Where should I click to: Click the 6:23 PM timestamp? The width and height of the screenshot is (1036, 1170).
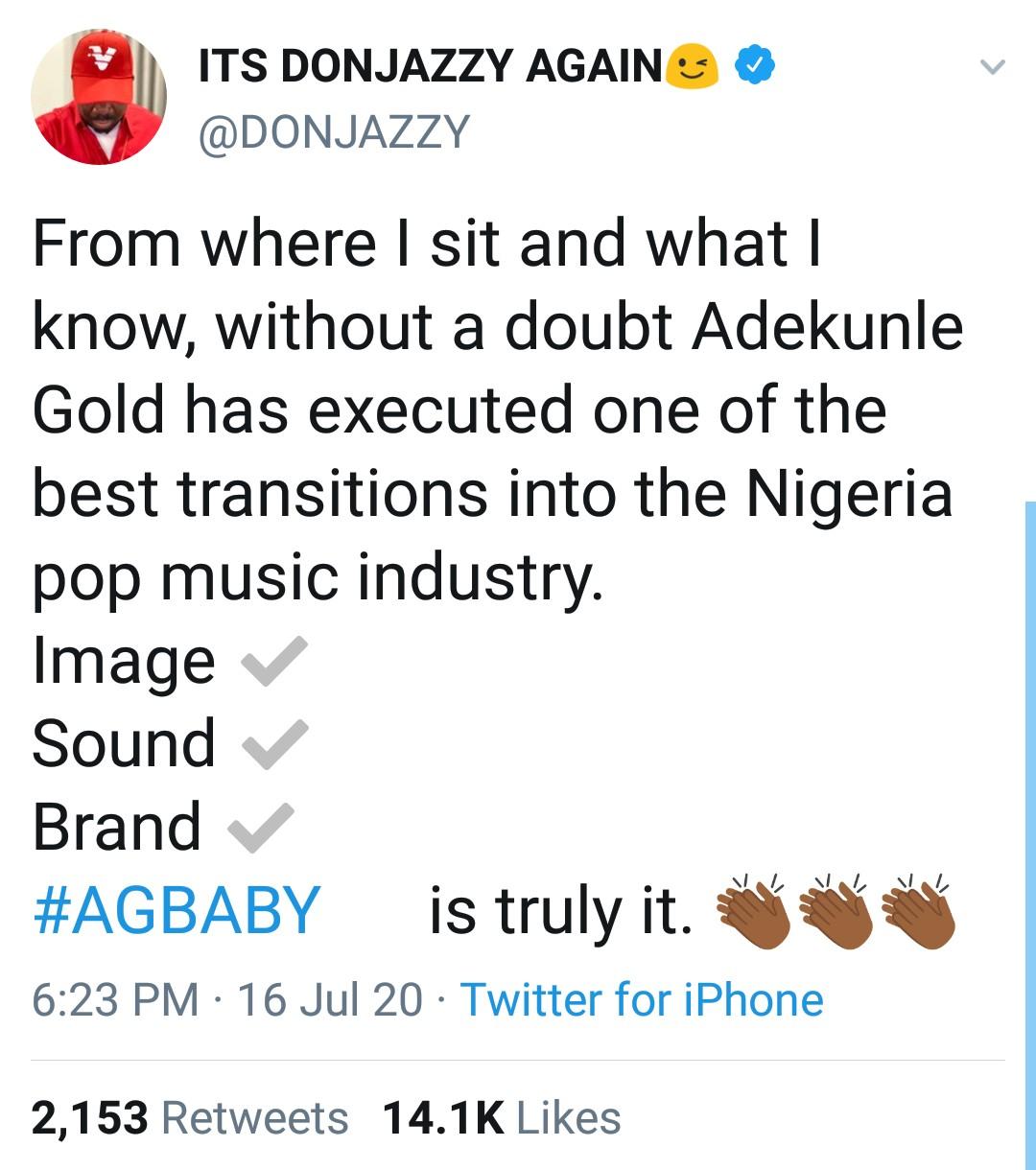click(115, 1000)
